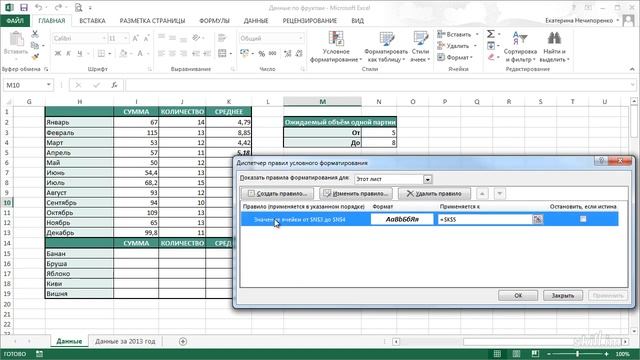Toggle Stop If True checkbox for rule
The height and width of the screenshot is (360, 640).
click(583, 219)
